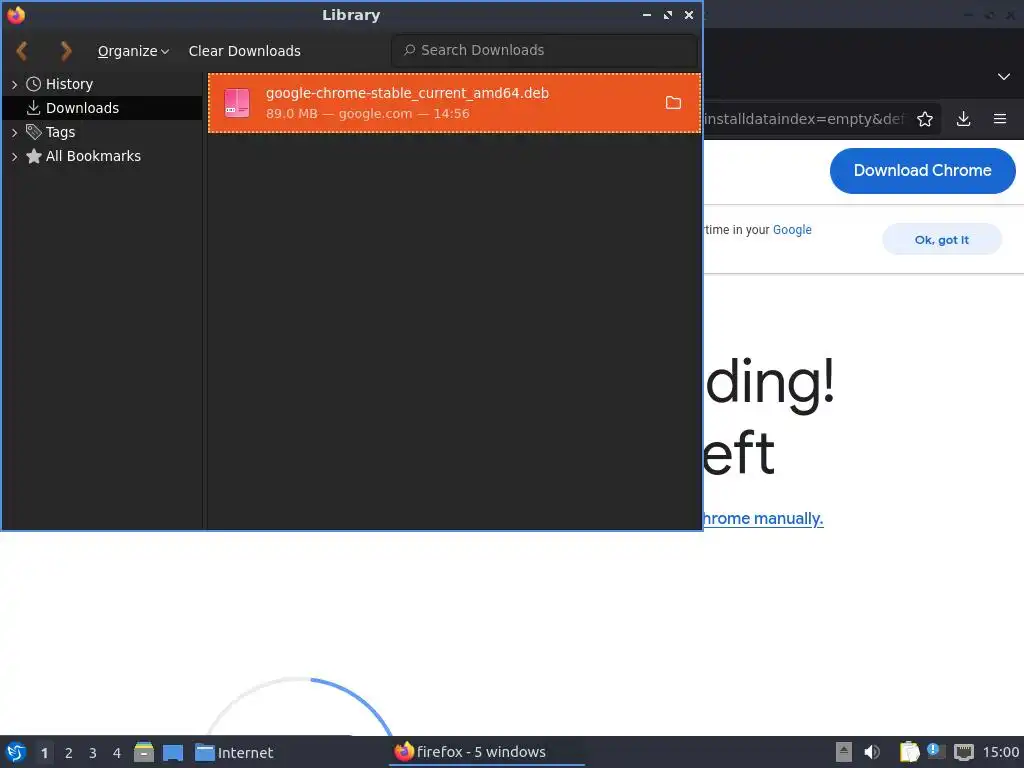Open the Organize dropdown menu

click(x=133, y=51)
